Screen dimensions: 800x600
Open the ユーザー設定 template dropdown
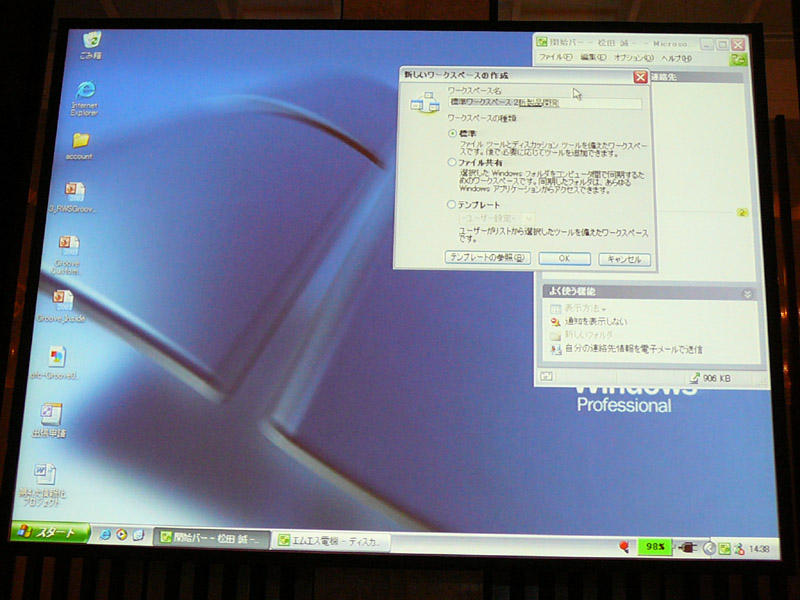[497, 218]
